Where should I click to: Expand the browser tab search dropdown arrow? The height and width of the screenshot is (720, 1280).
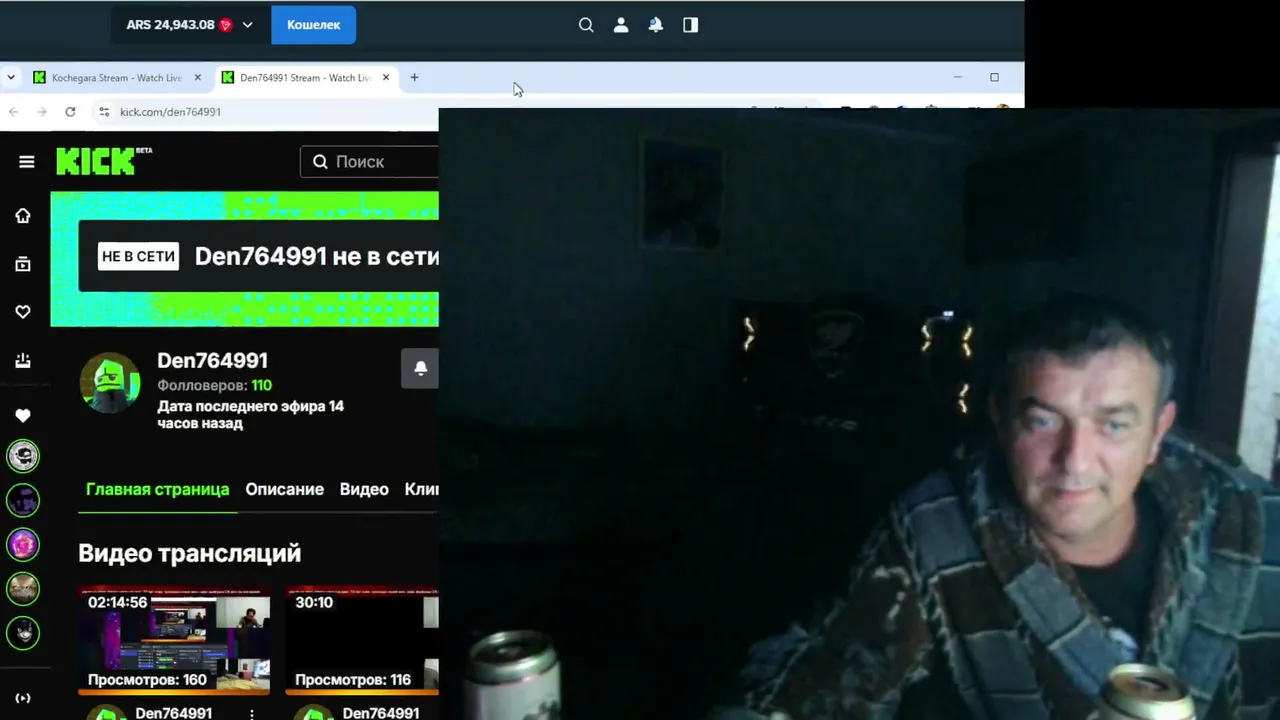(11, 78)
